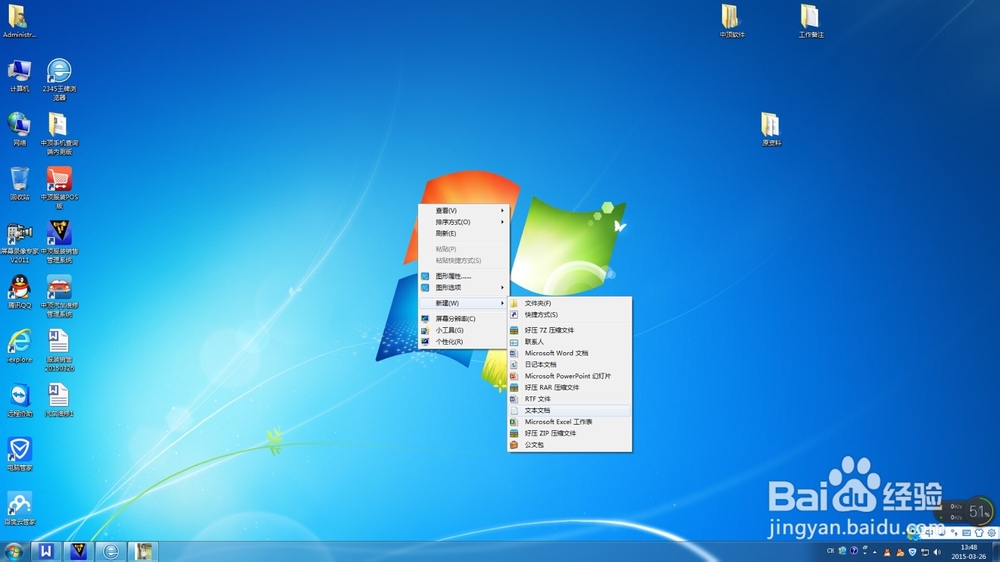
Task: Choose 屏幕分辨率(C) menu item
Action: coord(464,318)
